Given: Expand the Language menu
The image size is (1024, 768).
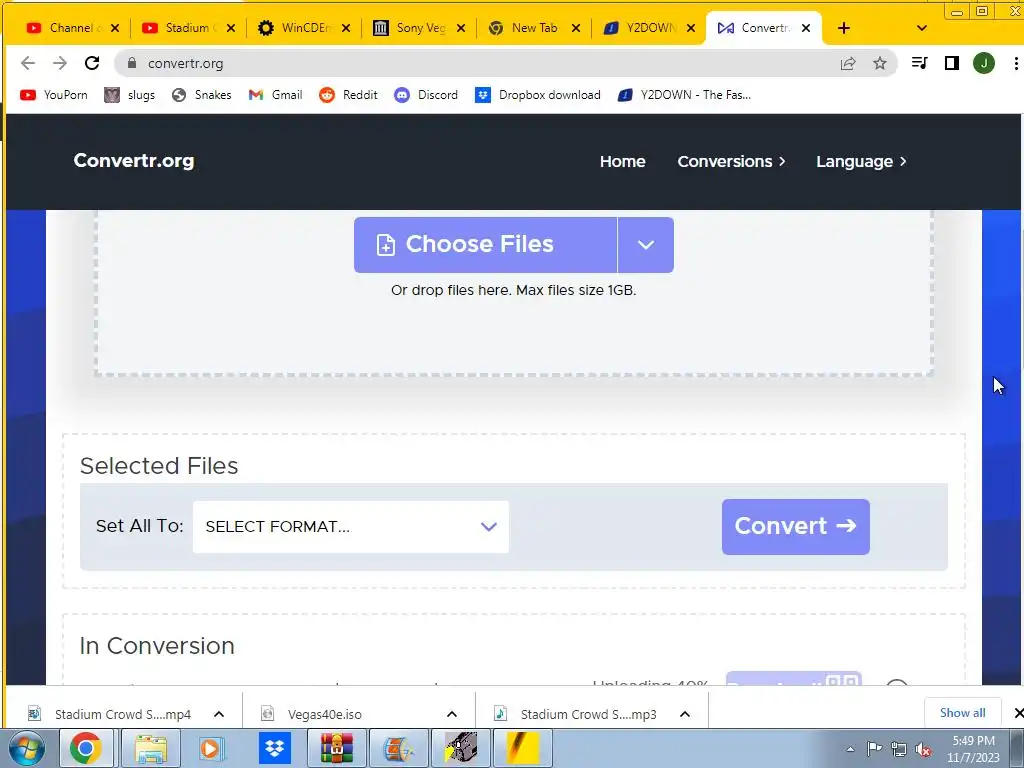Looking at the screenshot, I should tap(861, 161).
